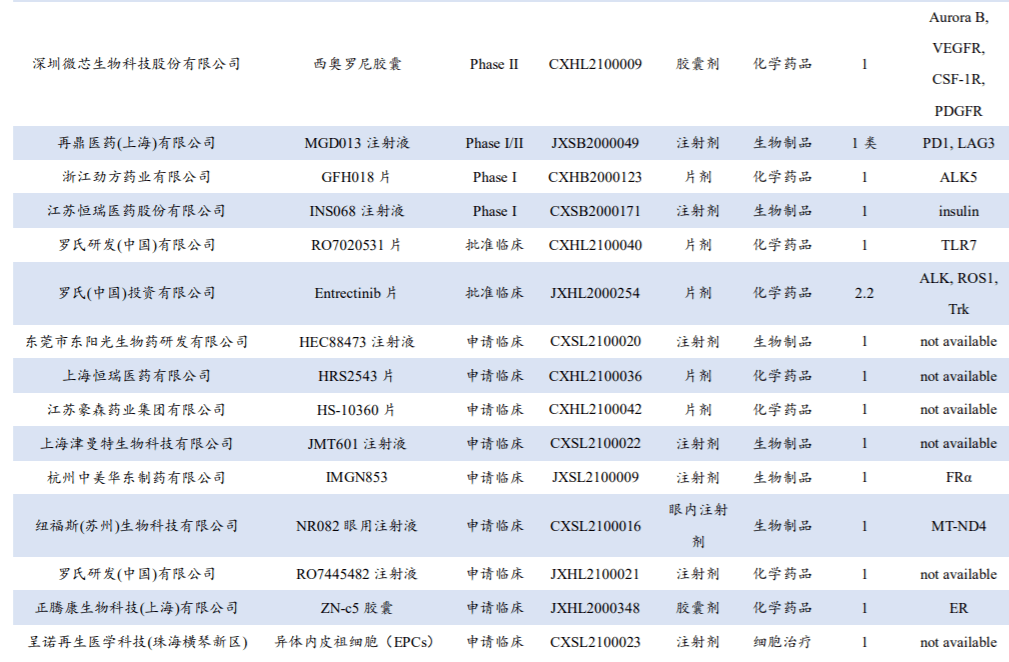
Task: Select the target FRα
Action: (958, 477)
